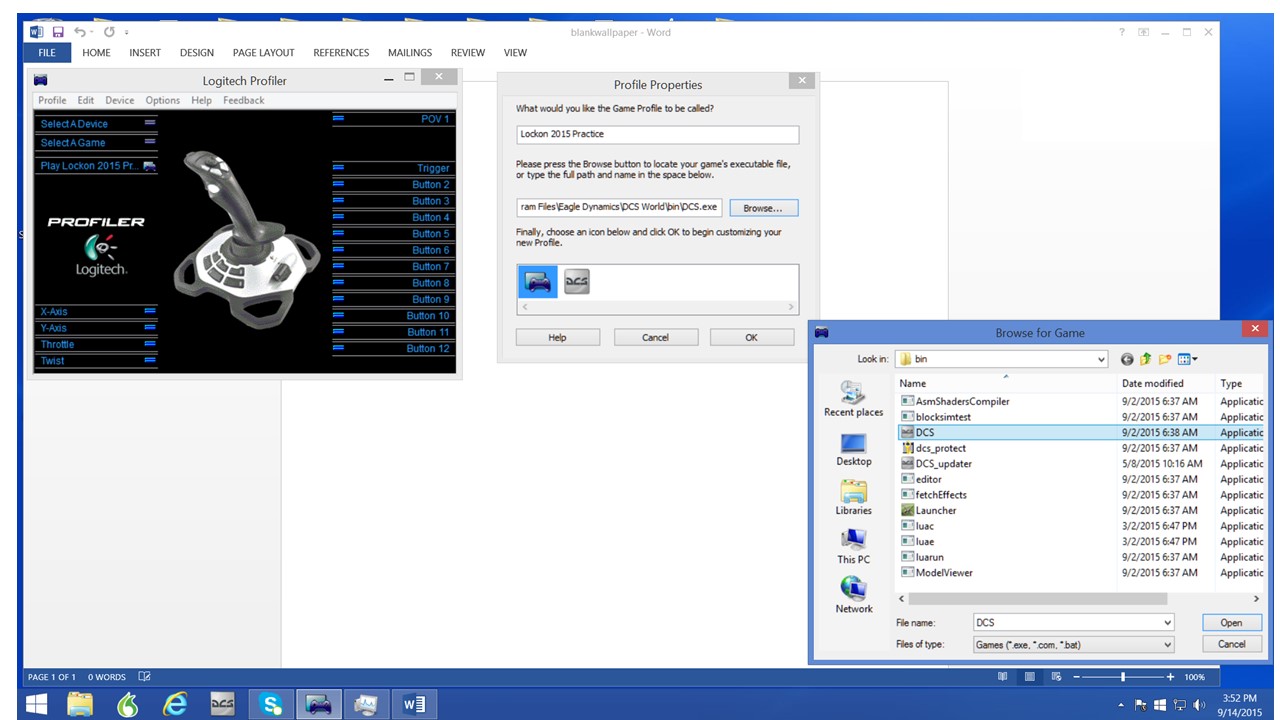Go up one folder level in Browse dialog
The height and width of the screenshot is (720, 1280).
coord(1146,359)
